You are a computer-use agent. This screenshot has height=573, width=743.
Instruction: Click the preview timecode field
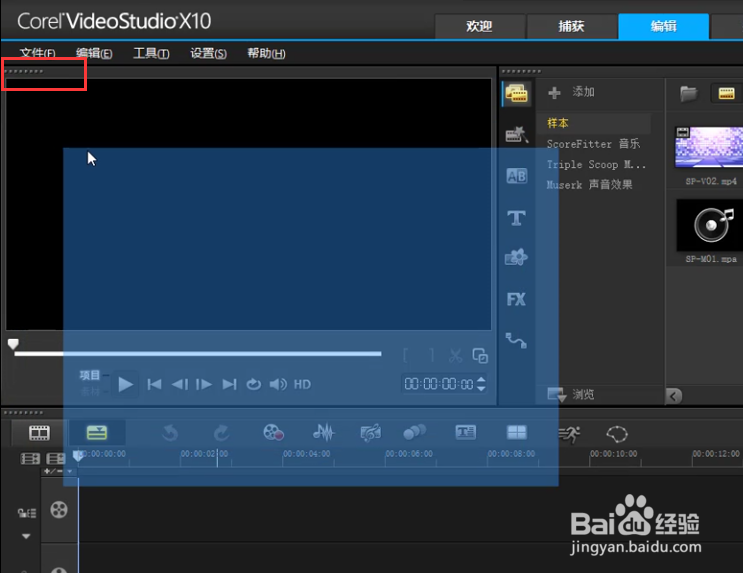coord(439,384)
